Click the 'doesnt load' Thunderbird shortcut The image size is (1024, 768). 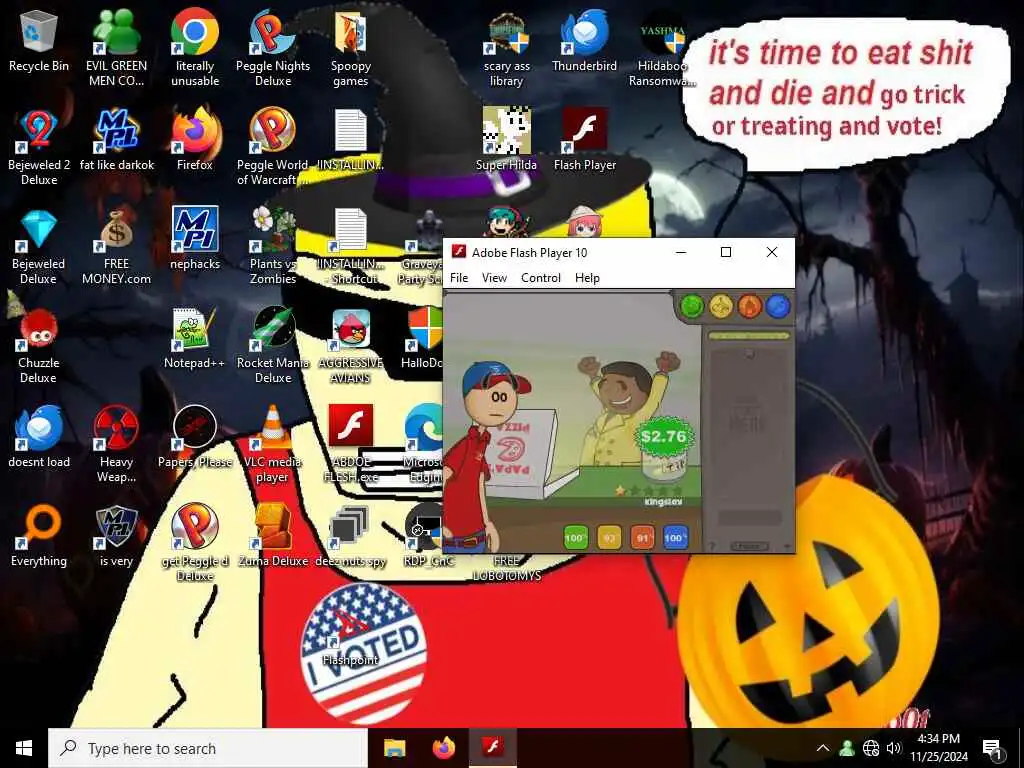(x=39, y=436)
